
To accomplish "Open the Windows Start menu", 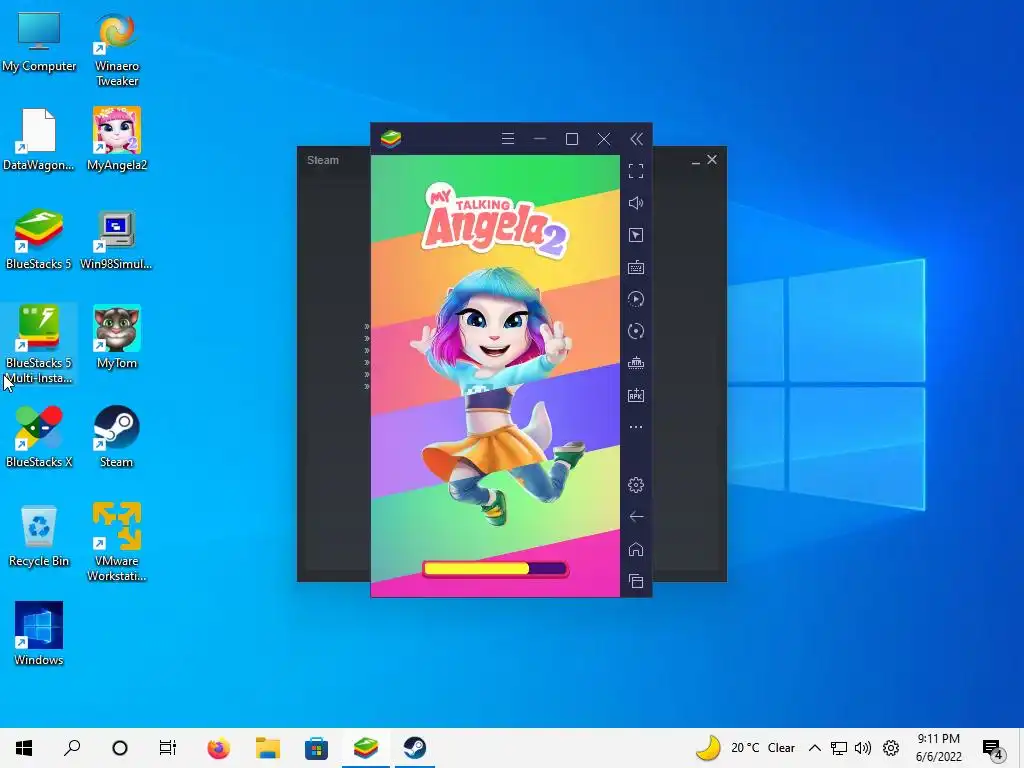I will tap(24, 748).
